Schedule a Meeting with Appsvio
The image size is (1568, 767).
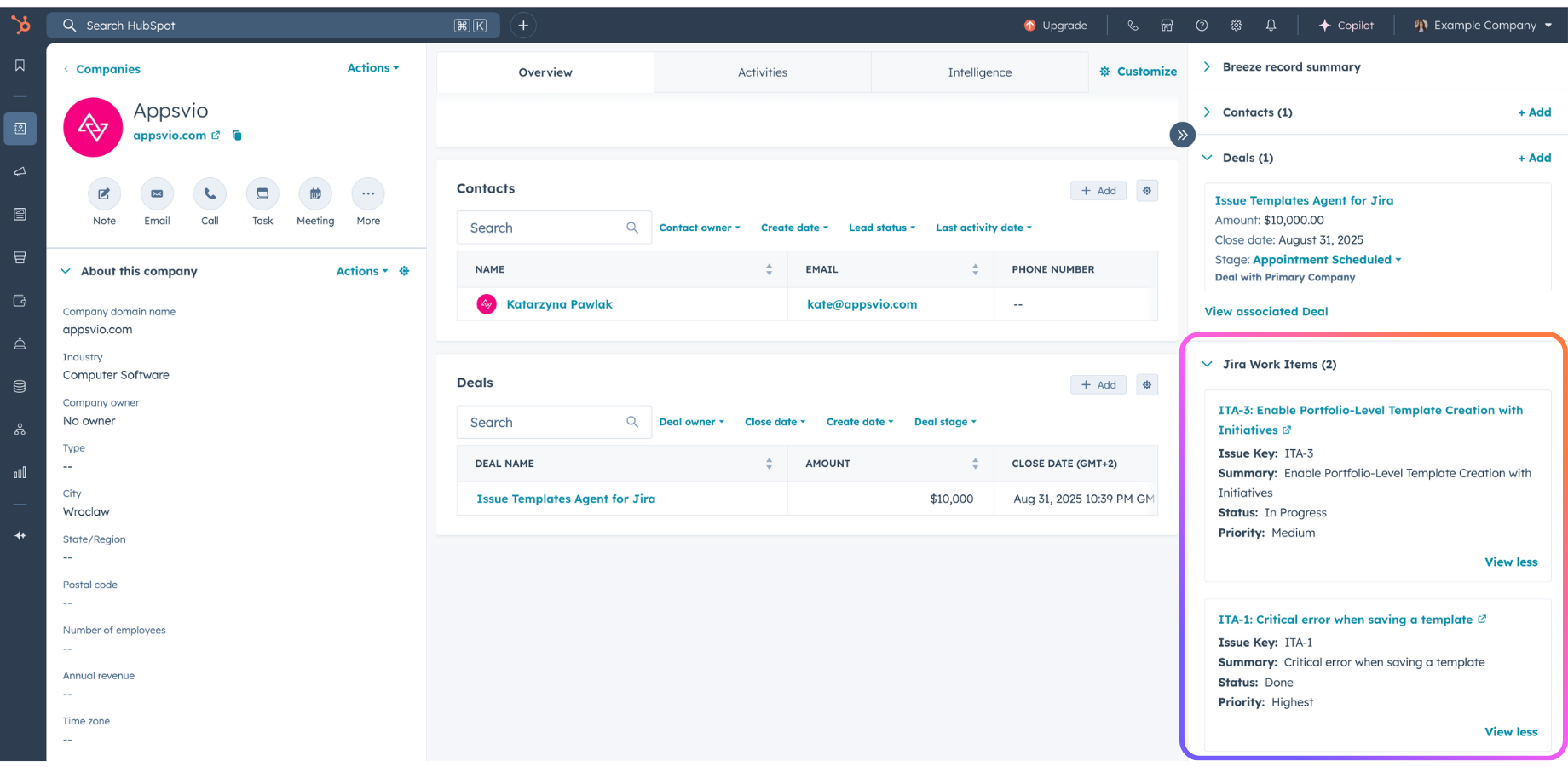pyautogui.click(x=315, y=194)
